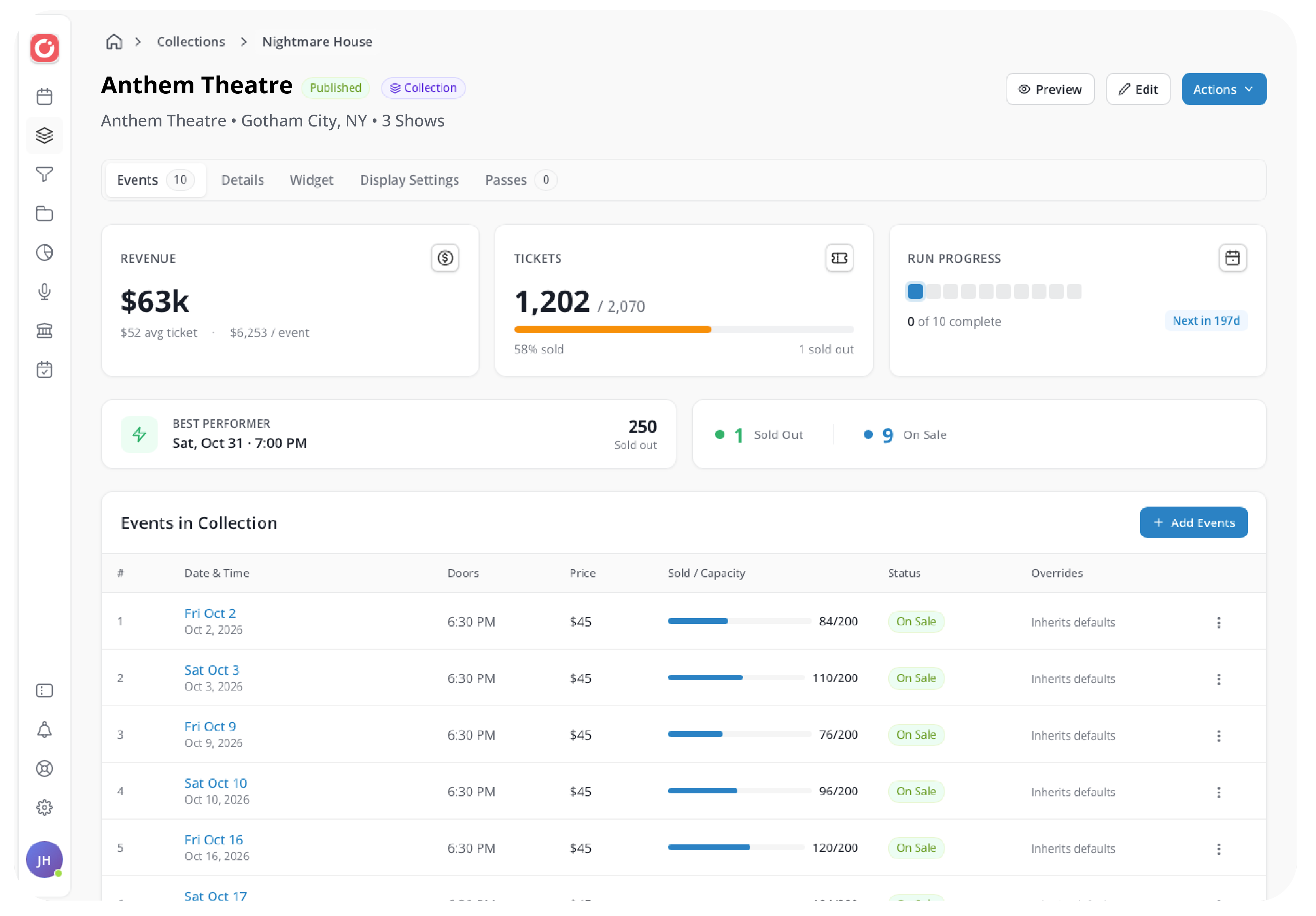Click the microphone sidebar icon
This screenshot has width=1316, height=916.
click(x=45, y=291)
